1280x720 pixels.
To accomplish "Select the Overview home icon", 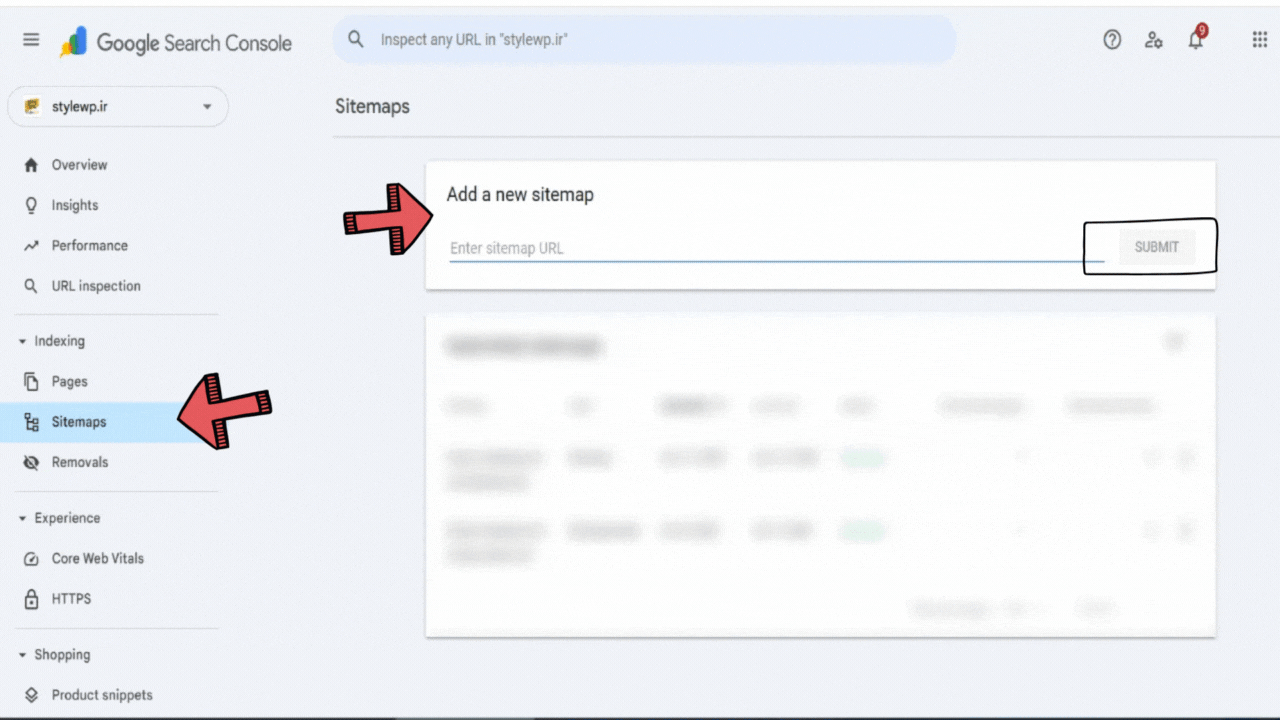I will tap(33, 165).
